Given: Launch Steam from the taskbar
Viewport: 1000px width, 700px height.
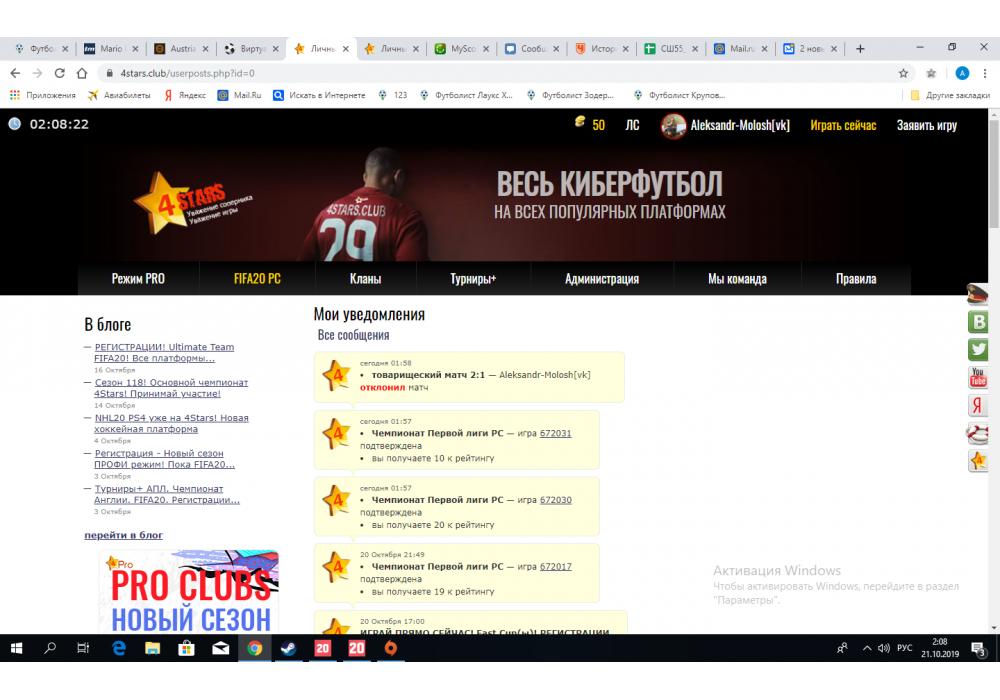Looking at the screenshot, I should point(288,648).
